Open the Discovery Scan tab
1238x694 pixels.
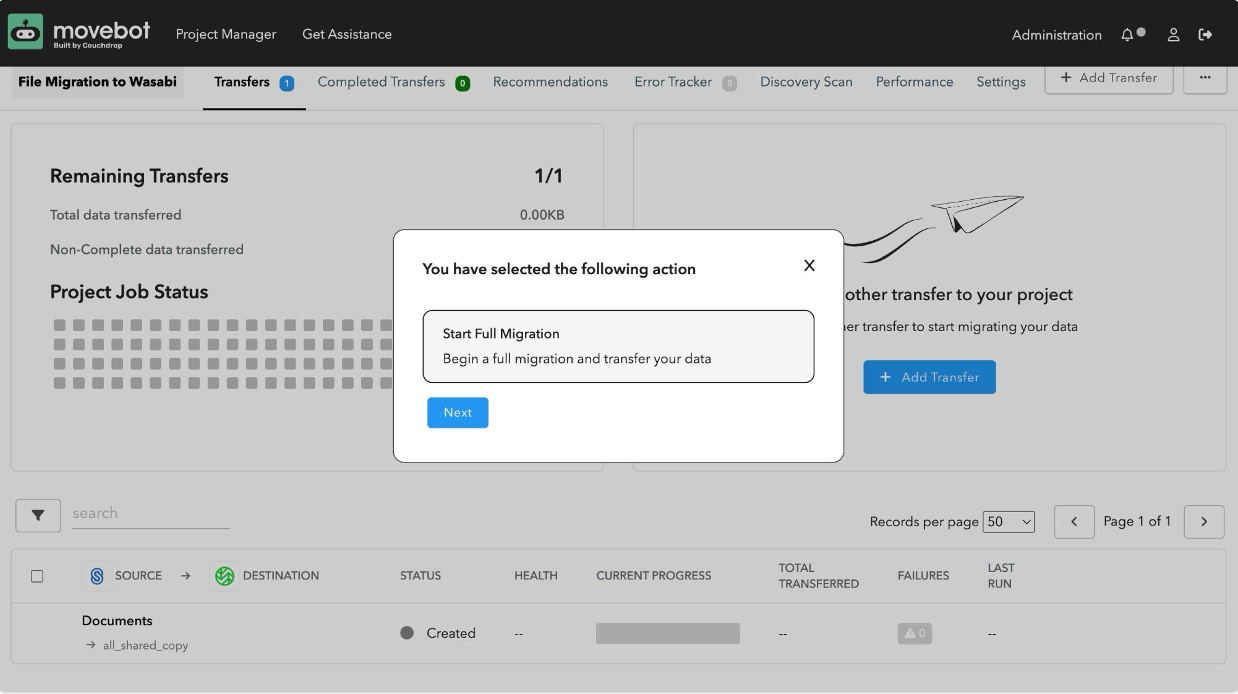point(806,82)
